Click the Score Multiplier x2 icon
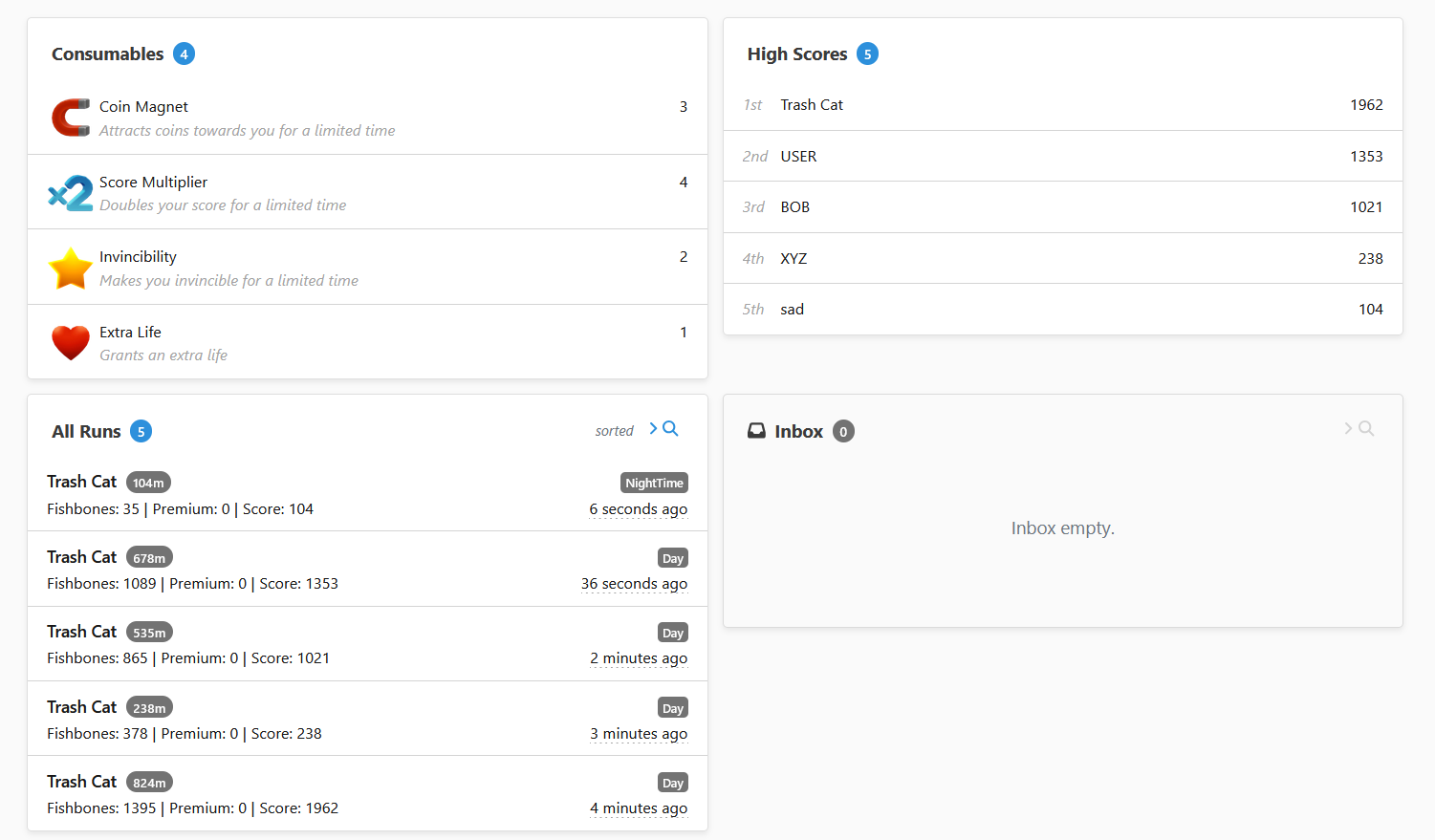This screenshot has width=1435, height=840. [x=70, y=192]
